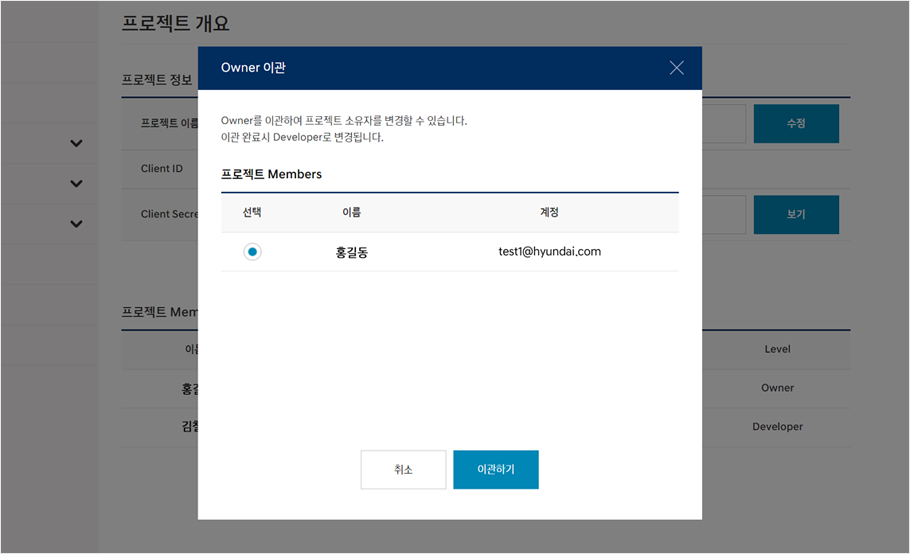This screenshot has height=554, width=910.
Task: Click the 이관하기 button
Action: tap(495, 469)
